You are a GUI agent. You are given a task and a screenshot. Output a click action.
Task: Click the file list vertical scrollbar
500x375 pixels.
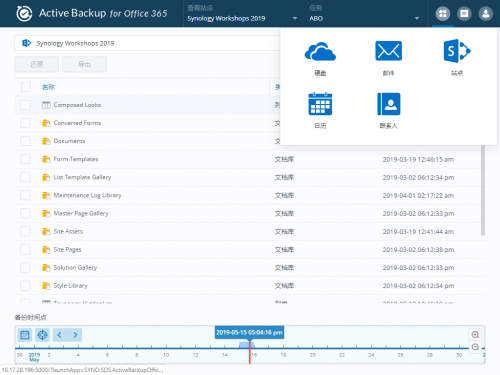483,190
